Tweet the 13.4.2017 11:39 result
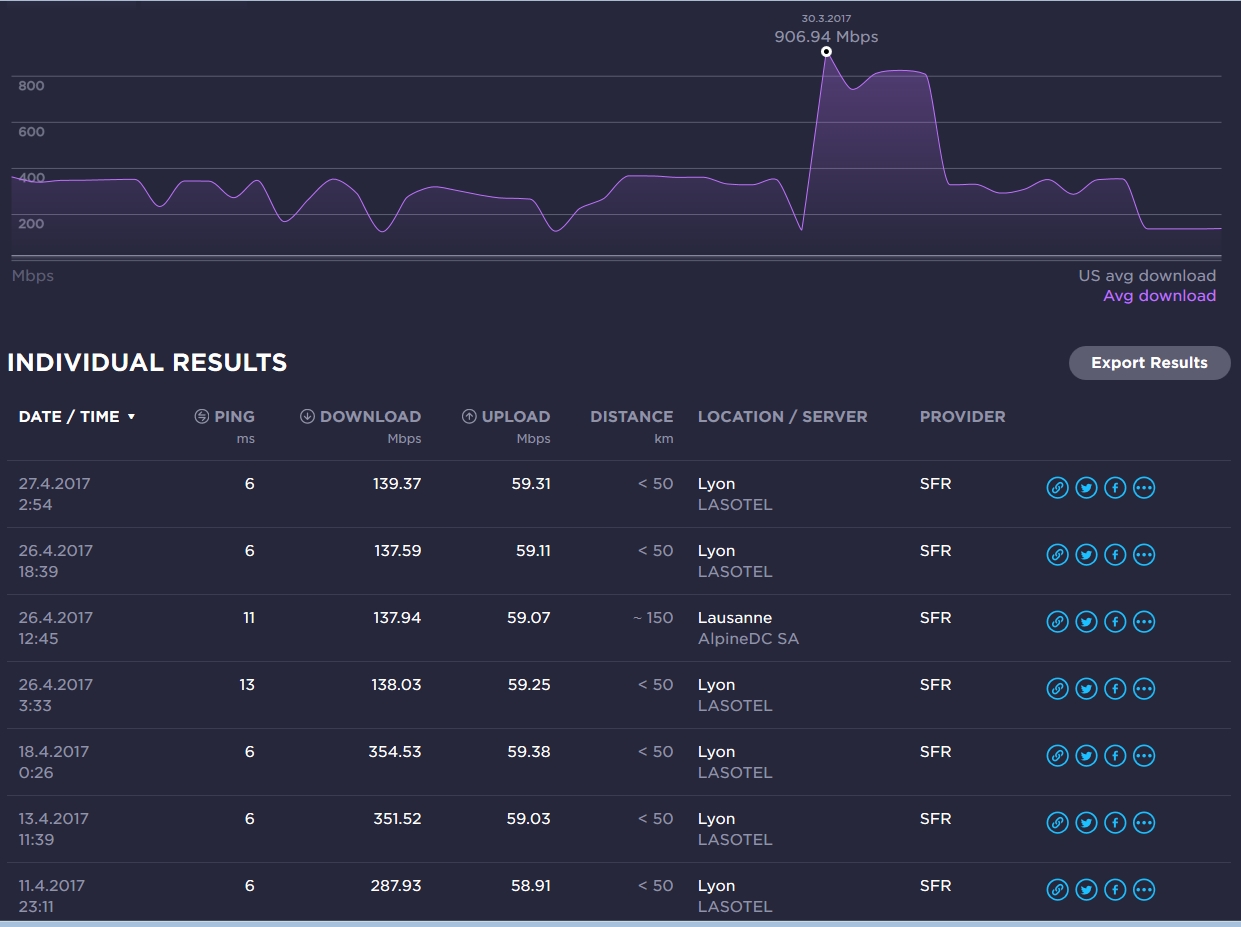Viewport: 1241px width, 927px height. coord(1086,823)
